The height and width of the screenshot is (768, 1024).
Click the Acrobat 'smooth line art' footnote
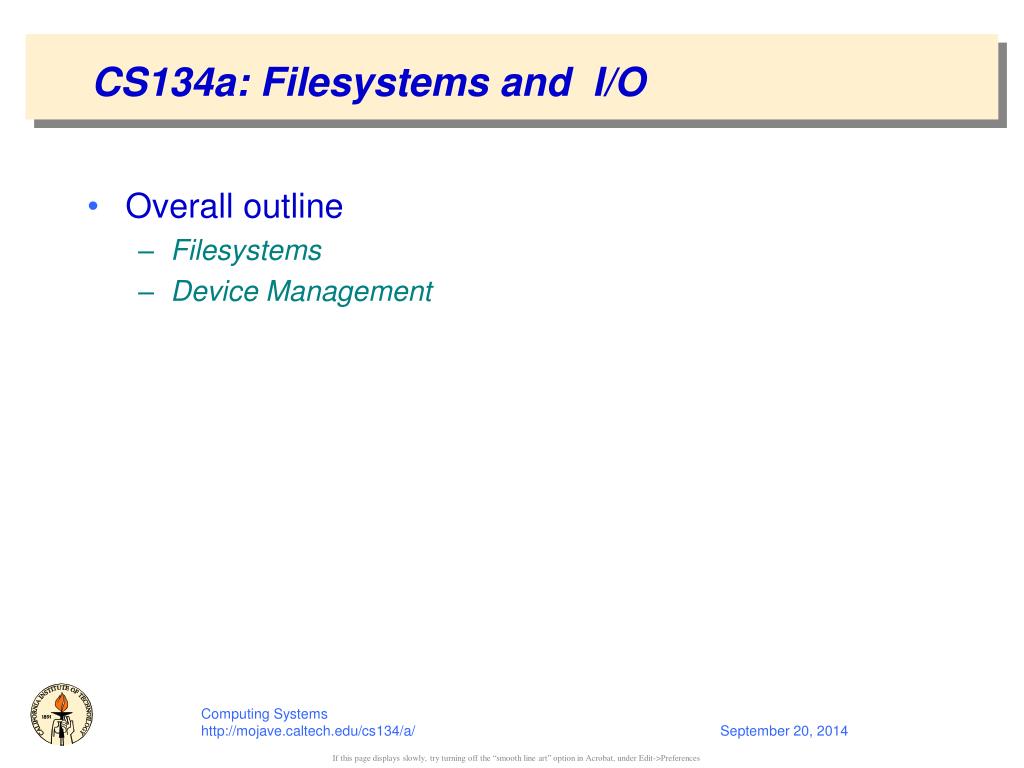click(516, 758)
